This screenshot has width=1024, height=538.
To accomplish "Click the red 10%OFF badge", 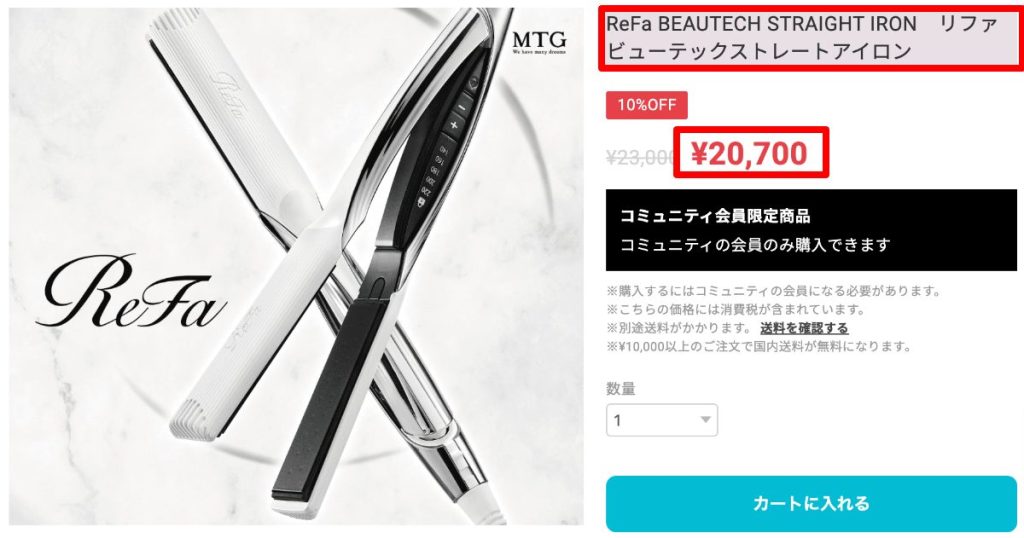I will click(647, 105).
